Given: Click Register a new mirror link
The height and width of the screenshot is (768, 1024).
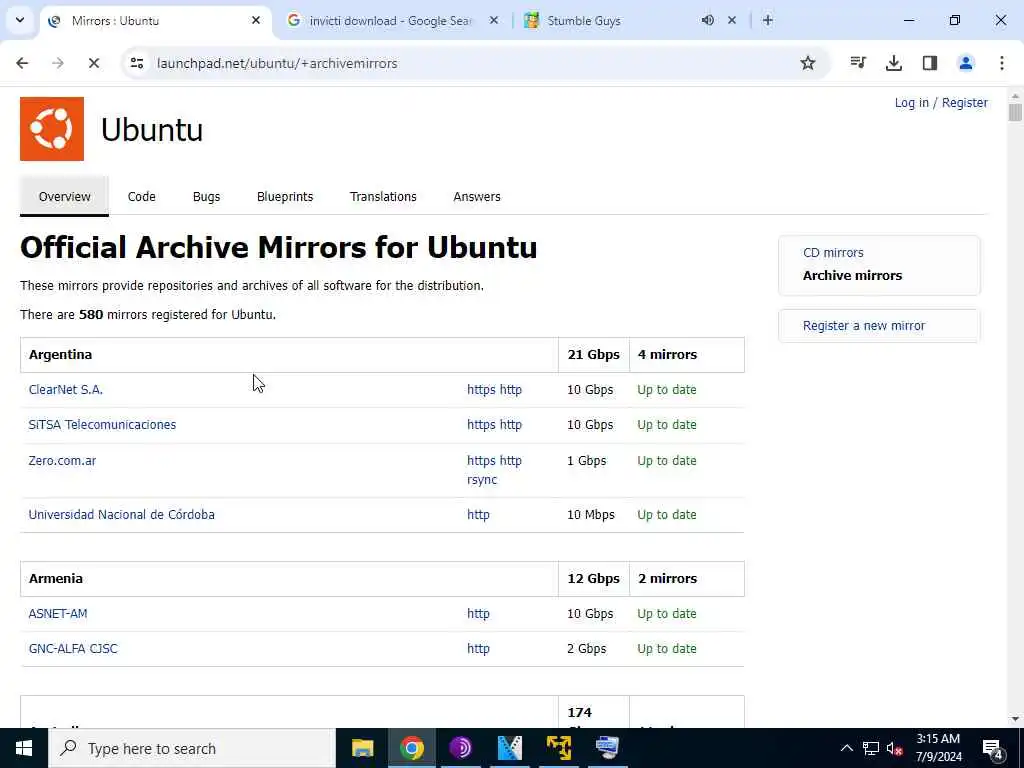Looking at the screenshot, I should coord(864,325).
